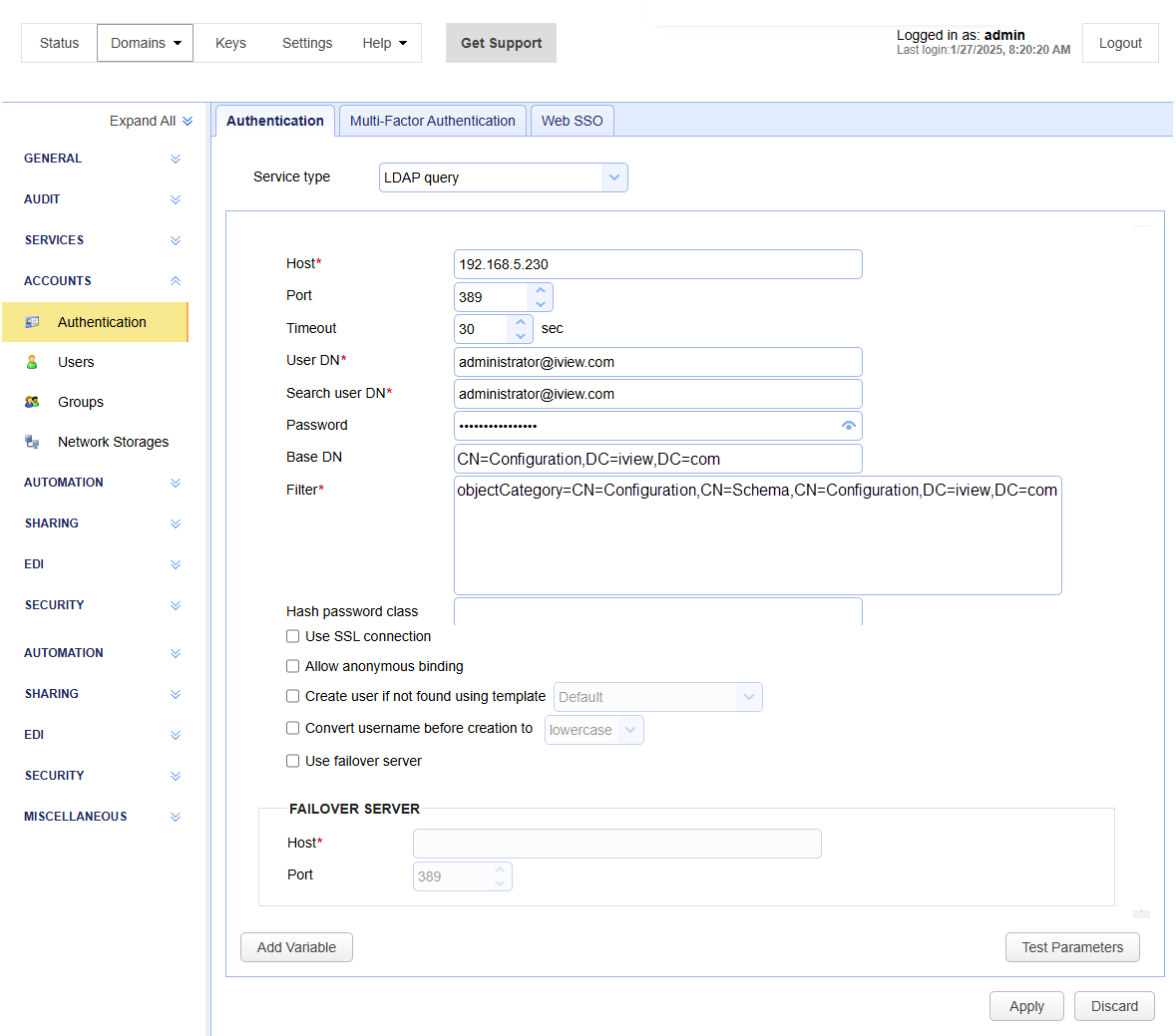
Task: Toggle Use failover server checkbox
Action: [x=293, y=761]
